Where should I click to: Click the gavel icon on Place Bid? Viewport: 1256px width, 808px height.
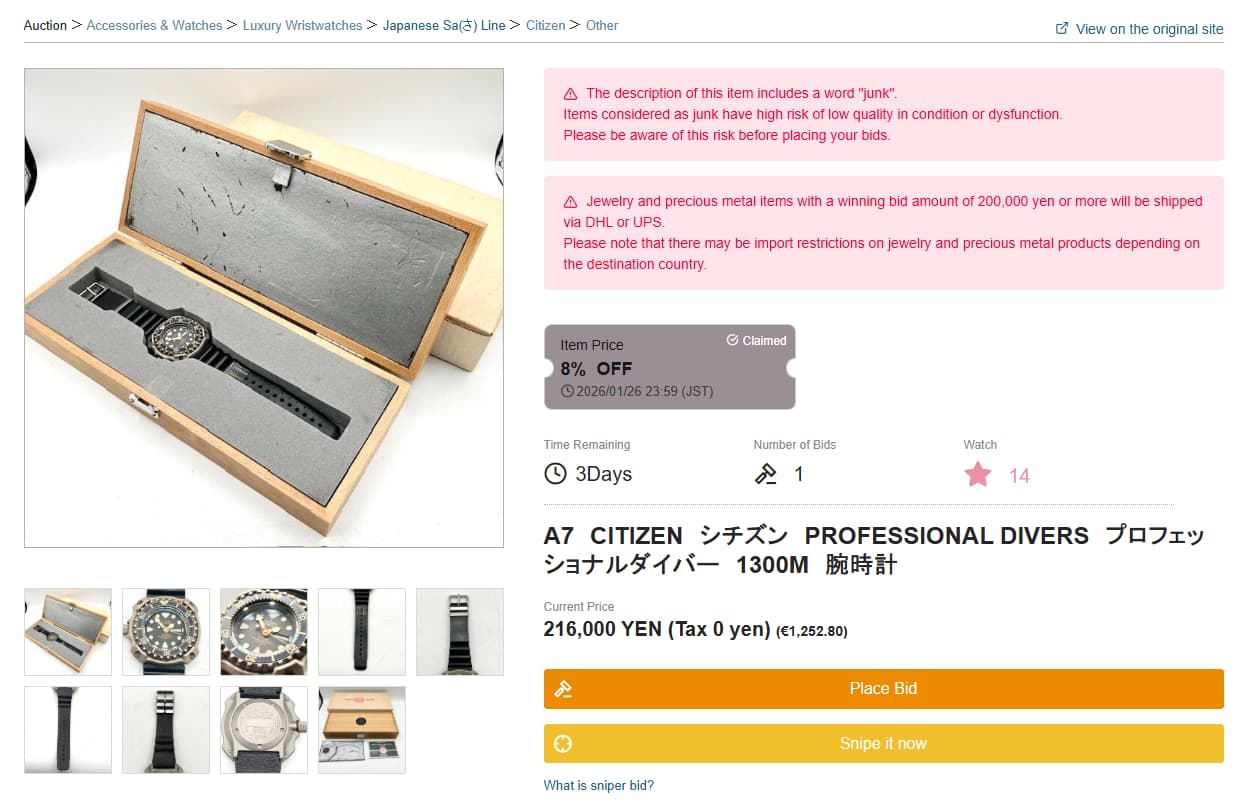pos(563,689)
